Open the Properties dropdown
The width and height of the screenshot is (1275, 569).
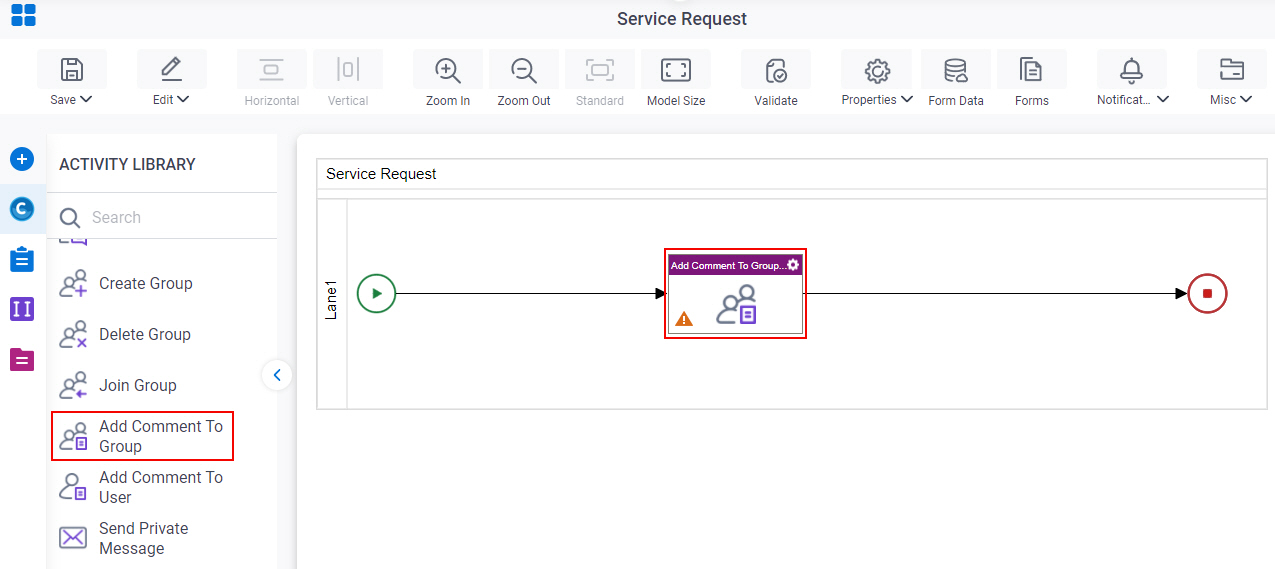pos(877,99)
